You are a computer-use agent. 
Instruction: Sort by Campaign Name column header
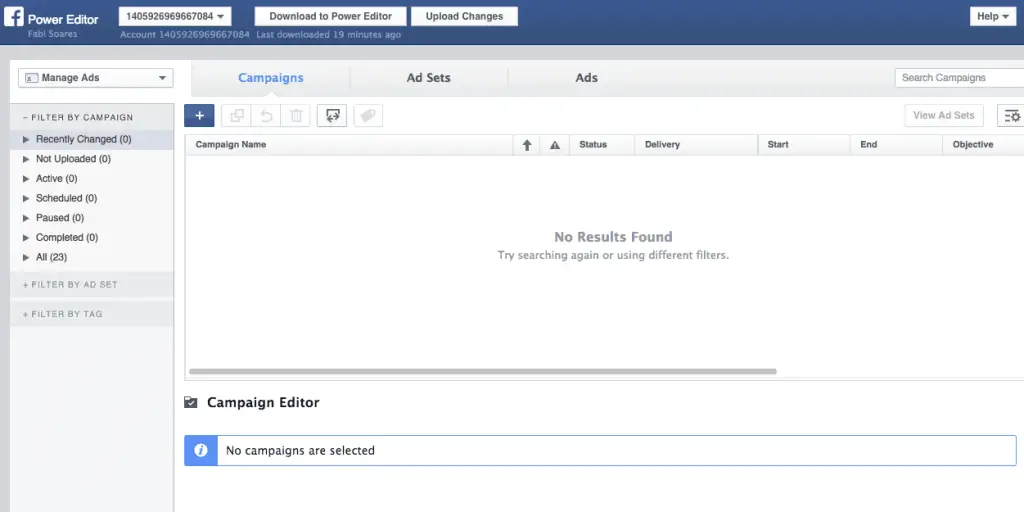click(349, 145)
